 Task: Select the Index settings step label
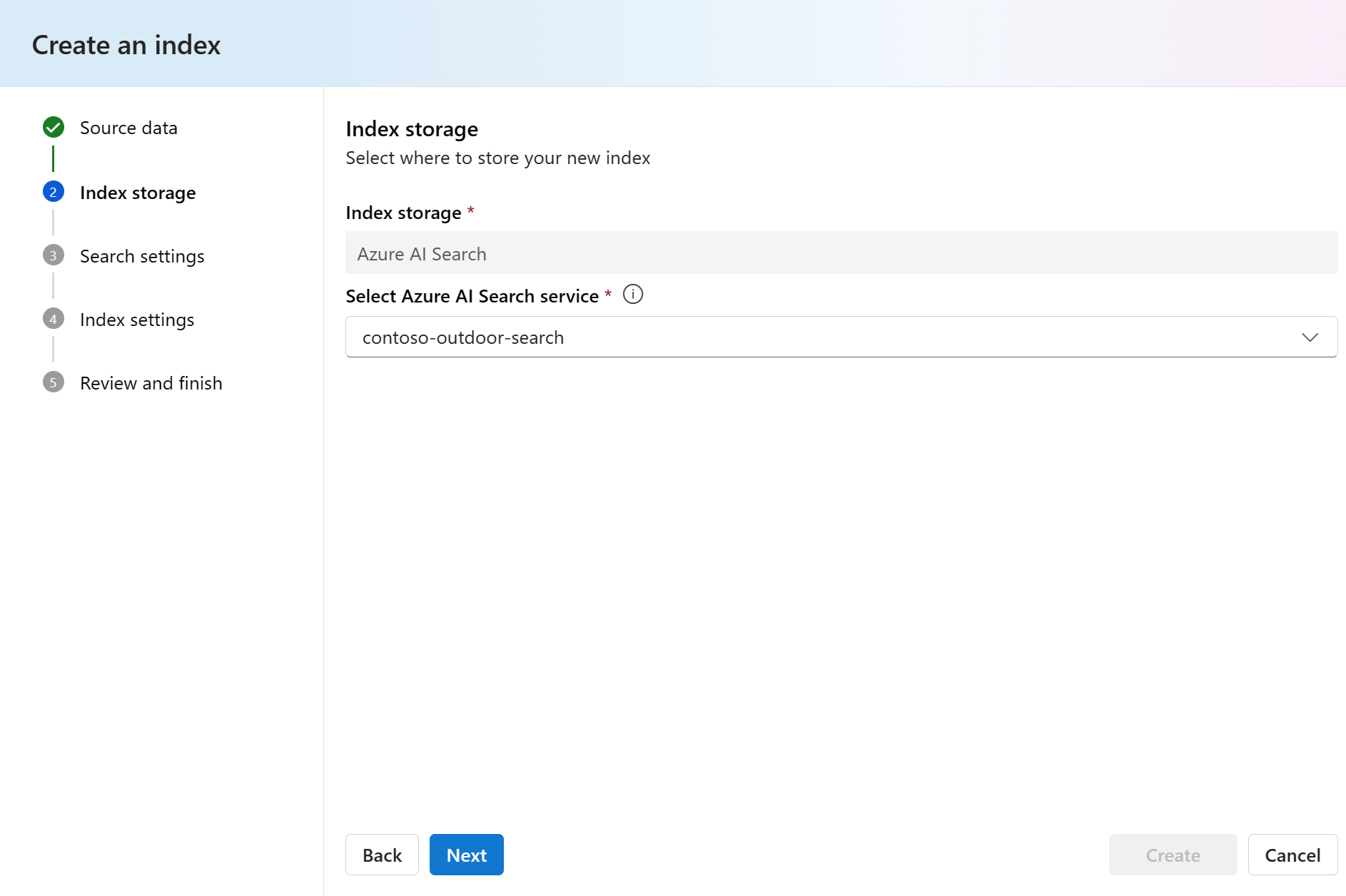137,319
